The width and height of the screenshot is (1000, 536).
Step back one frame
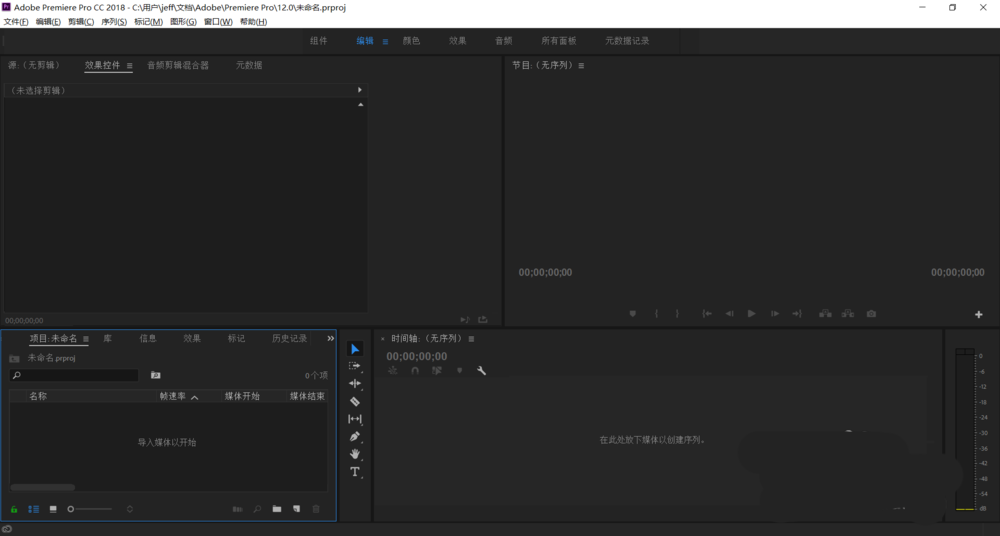pos(730,314)
